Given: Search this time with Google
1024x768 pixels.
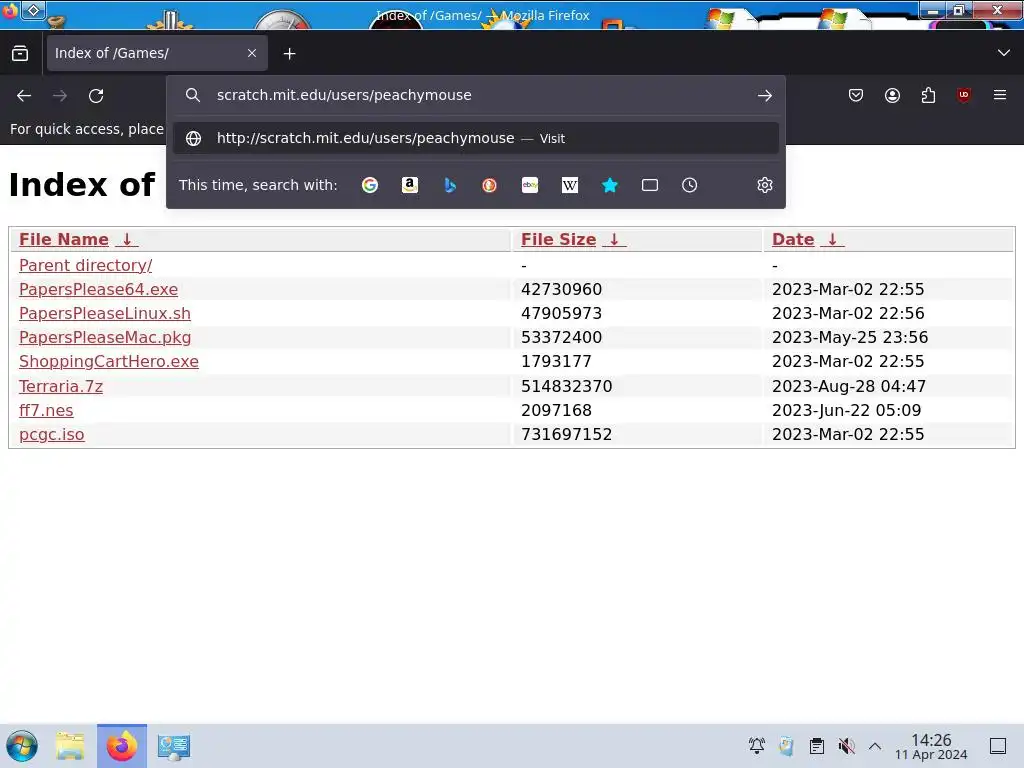Looking at the screenshot, I should [370, 185].
